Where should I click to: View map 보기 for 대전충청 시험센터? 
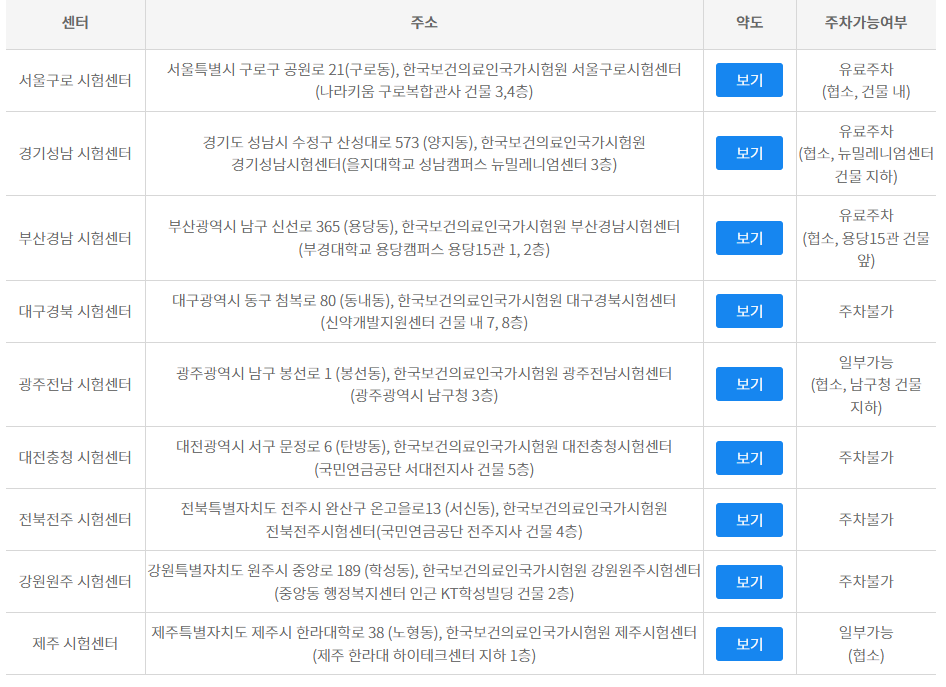(749, 458)
